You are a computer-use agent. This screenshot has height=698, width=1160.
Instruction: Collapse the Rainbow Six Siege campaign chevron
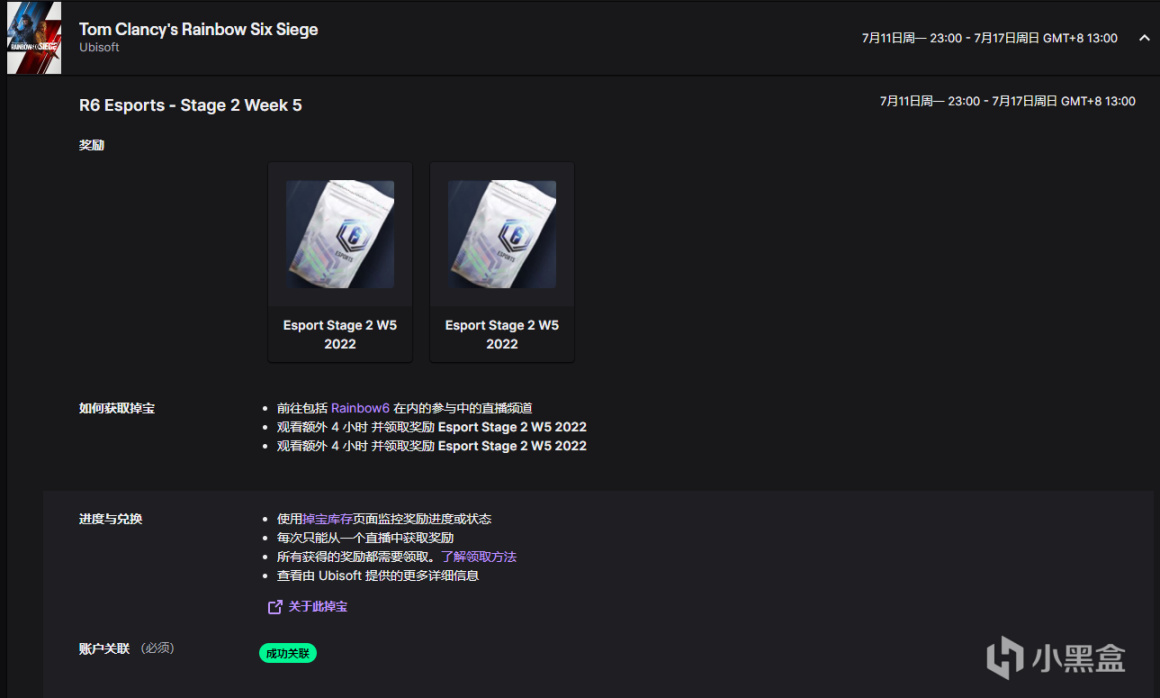pyautogui.click(x=1144, y=38)
